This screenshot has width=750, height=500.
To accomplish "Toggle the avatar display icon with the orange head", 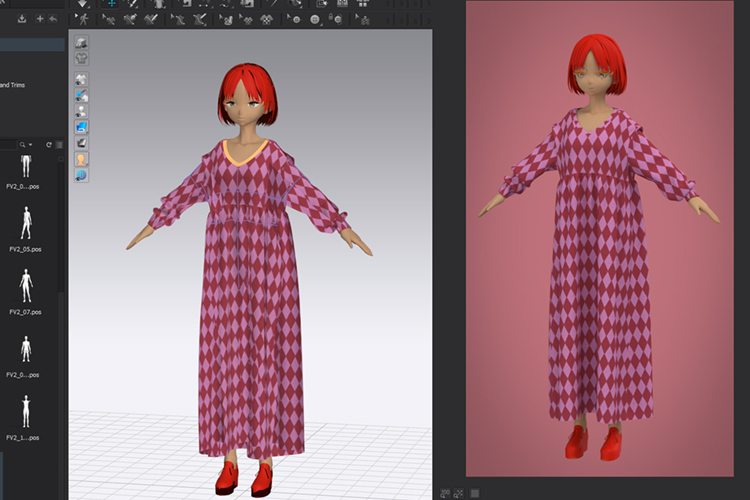I will pyautogui.click(x=81, y=158).
